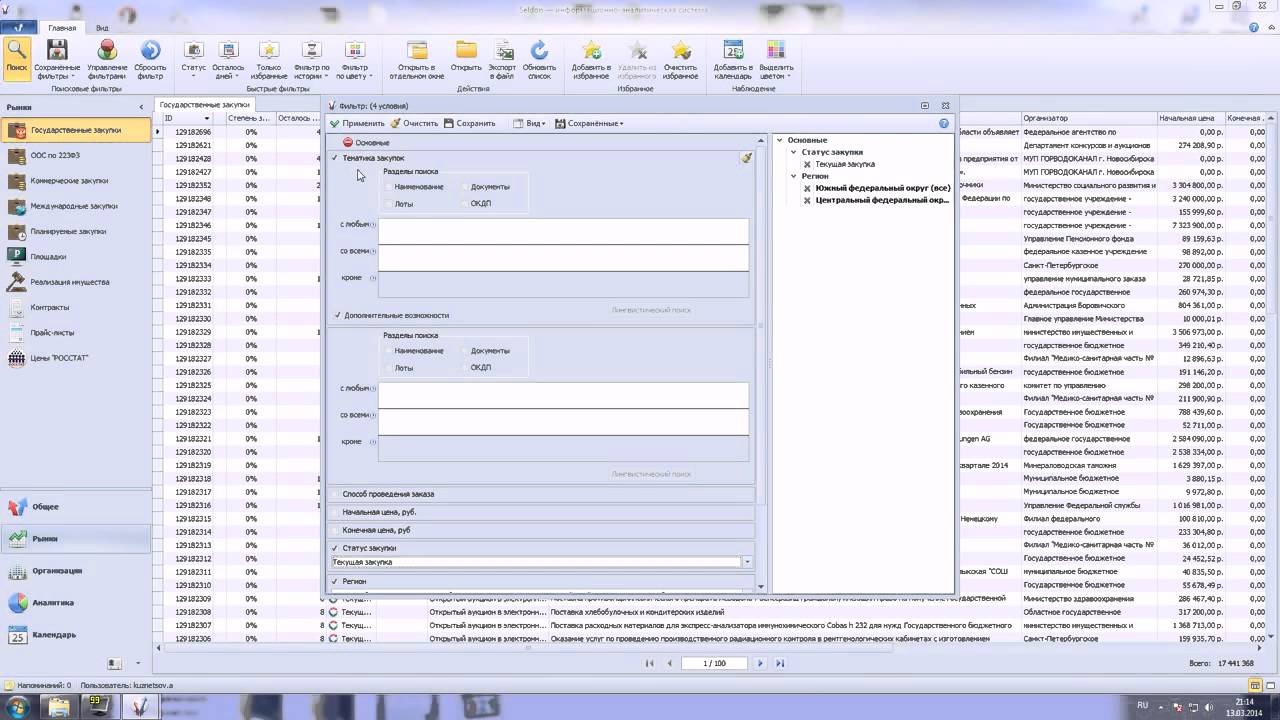Open the help icon in filter panel

[x=944, y=123]
